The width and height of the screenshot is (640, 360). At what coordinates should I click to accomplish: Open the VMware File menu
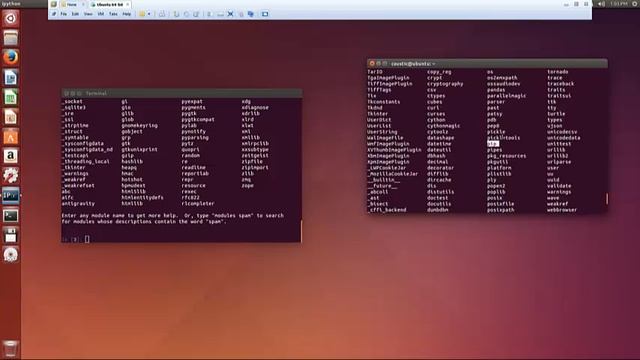coord(64,14)
